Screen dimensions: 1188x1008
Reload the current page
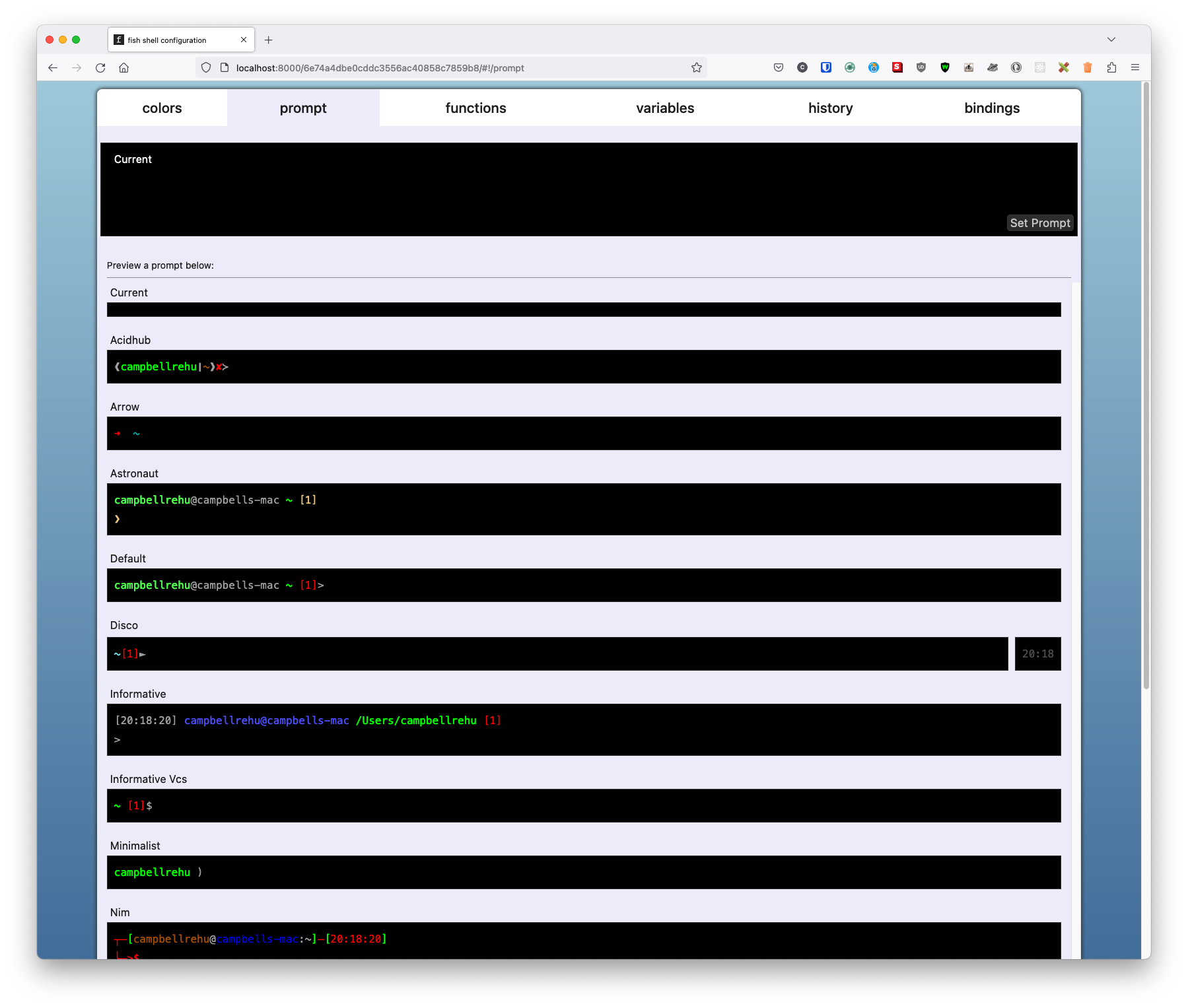click(x=100, y=67)
